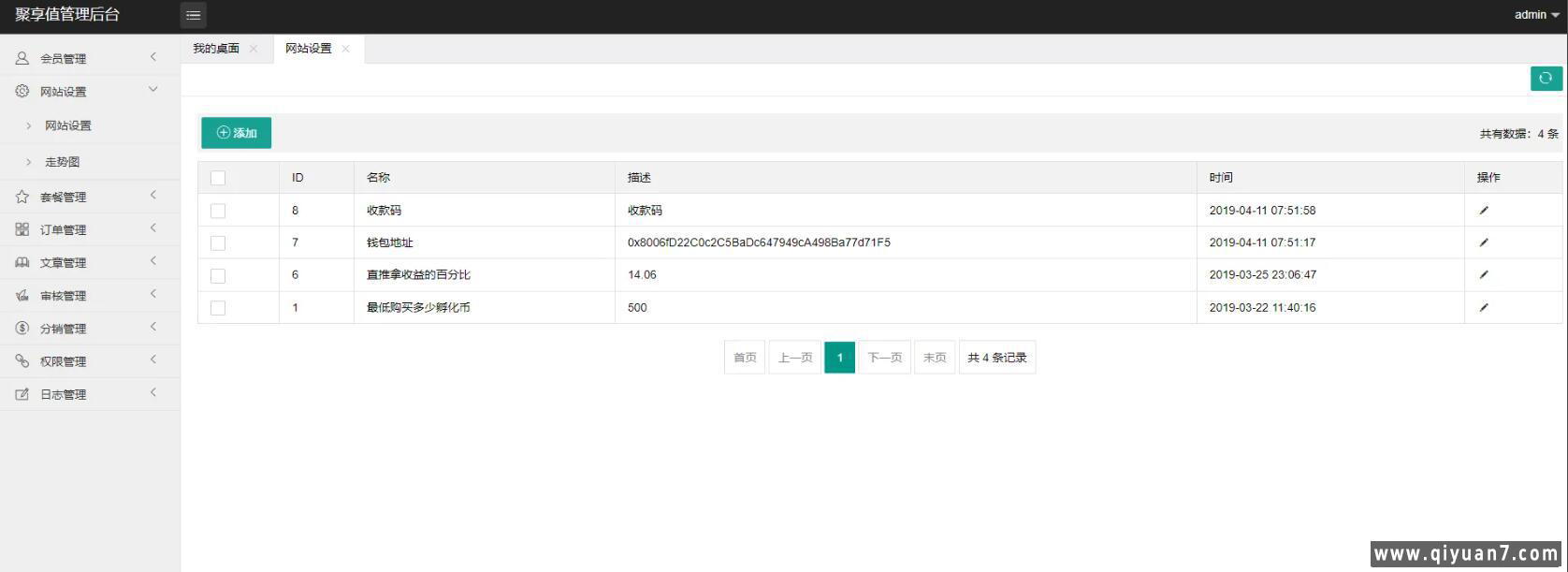
Task: Expand the 权限管理 menu
Action: pos(63,361)
